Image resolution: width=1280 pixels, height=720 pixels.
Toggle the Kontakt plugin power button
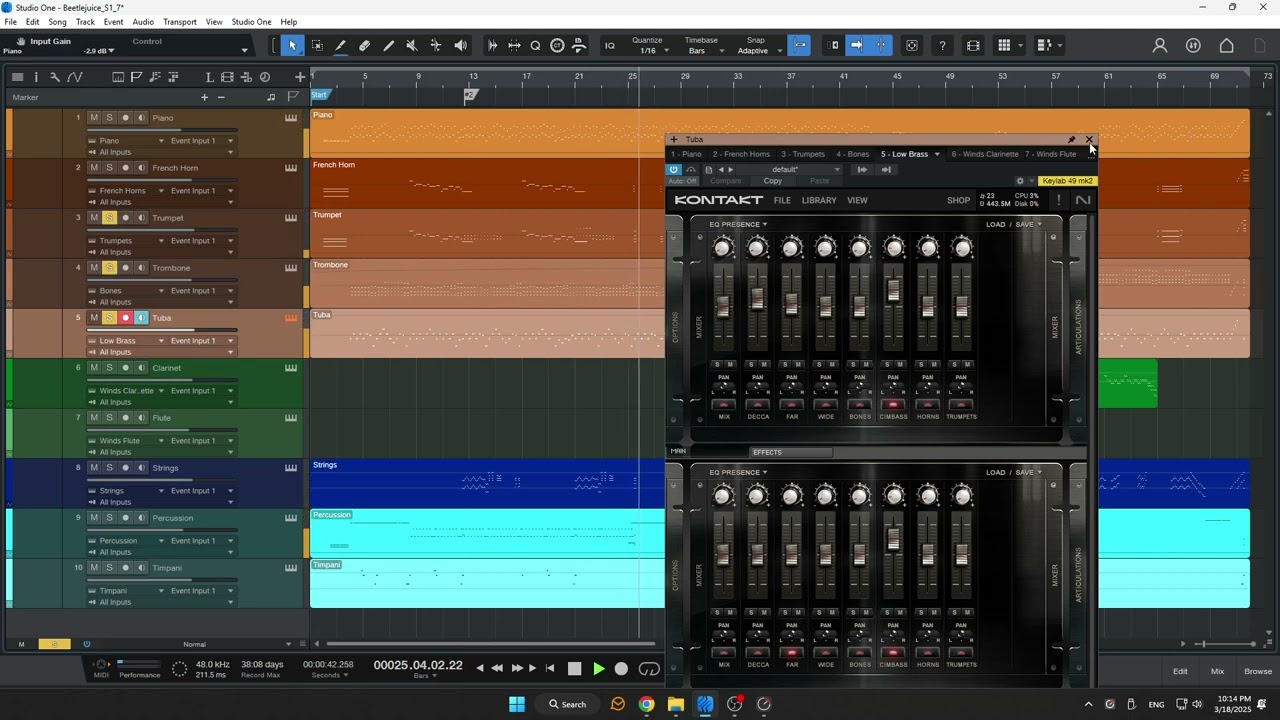(x=674, y=169)
